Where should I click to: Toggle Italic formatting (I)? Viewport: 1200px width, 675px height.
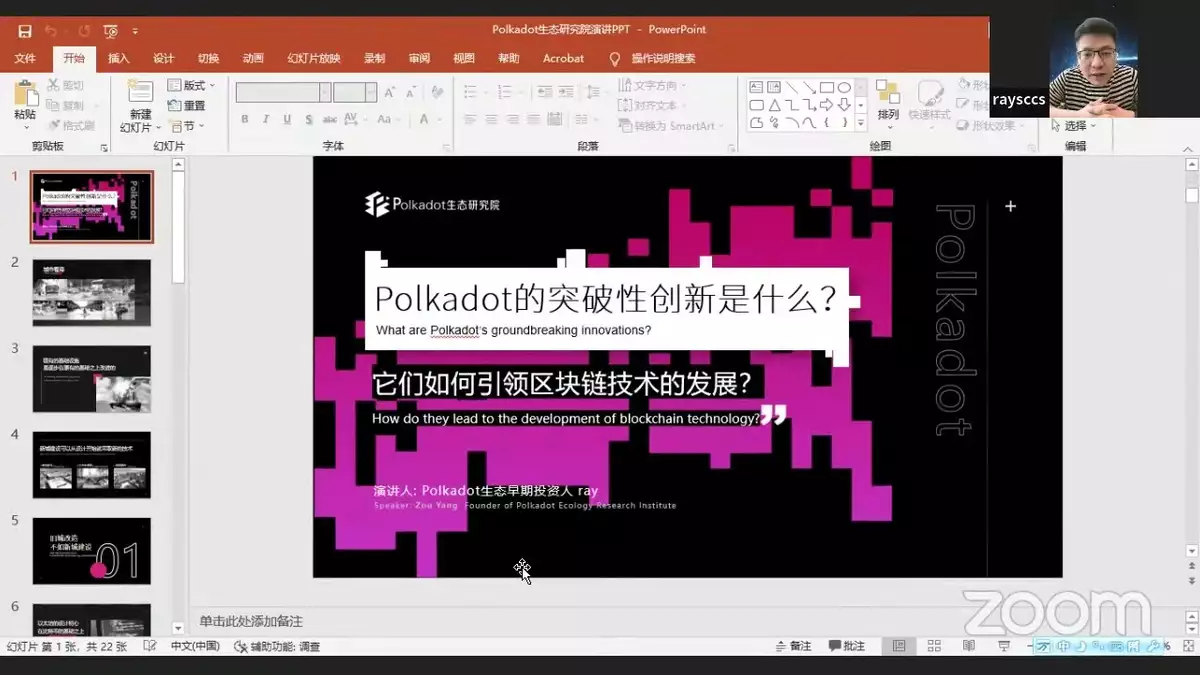(x=266, y=119)
